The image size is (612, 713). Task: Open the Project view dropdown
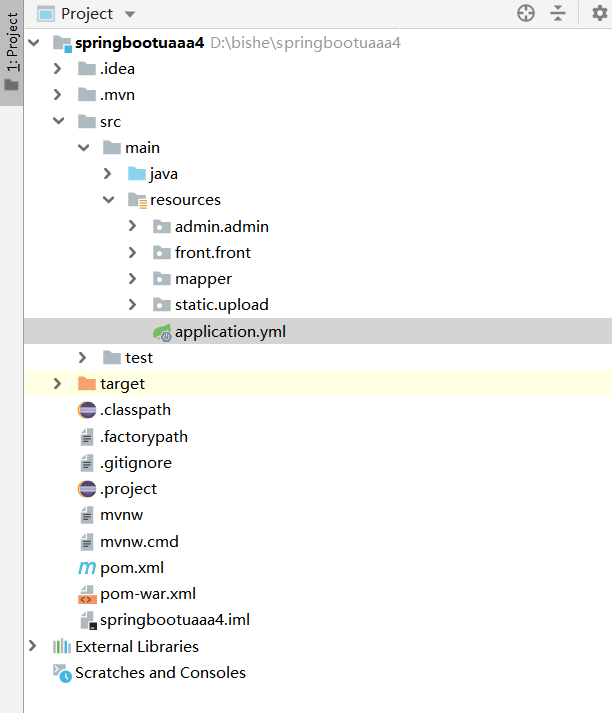pos(130,14)
